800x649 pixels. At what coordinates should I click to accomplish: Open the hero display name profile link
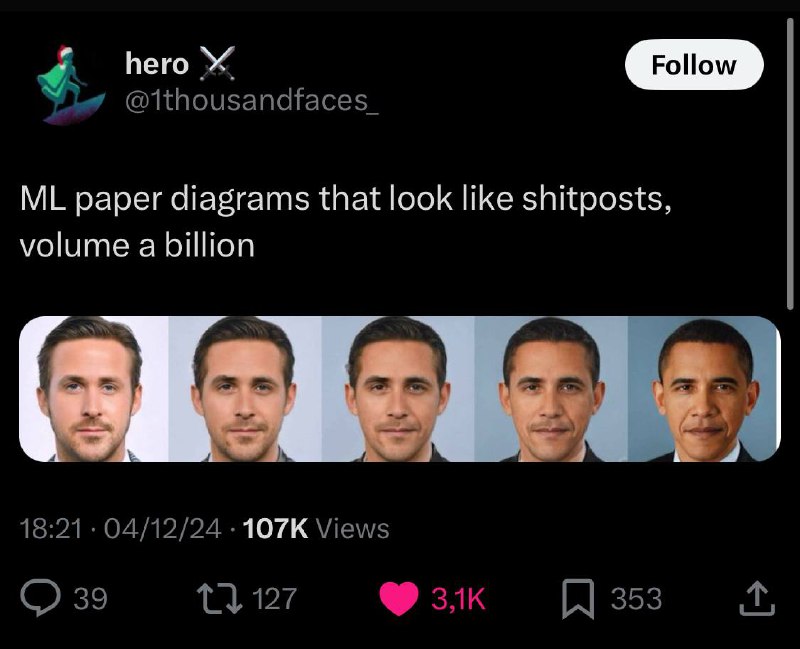(x=156, y=65)
